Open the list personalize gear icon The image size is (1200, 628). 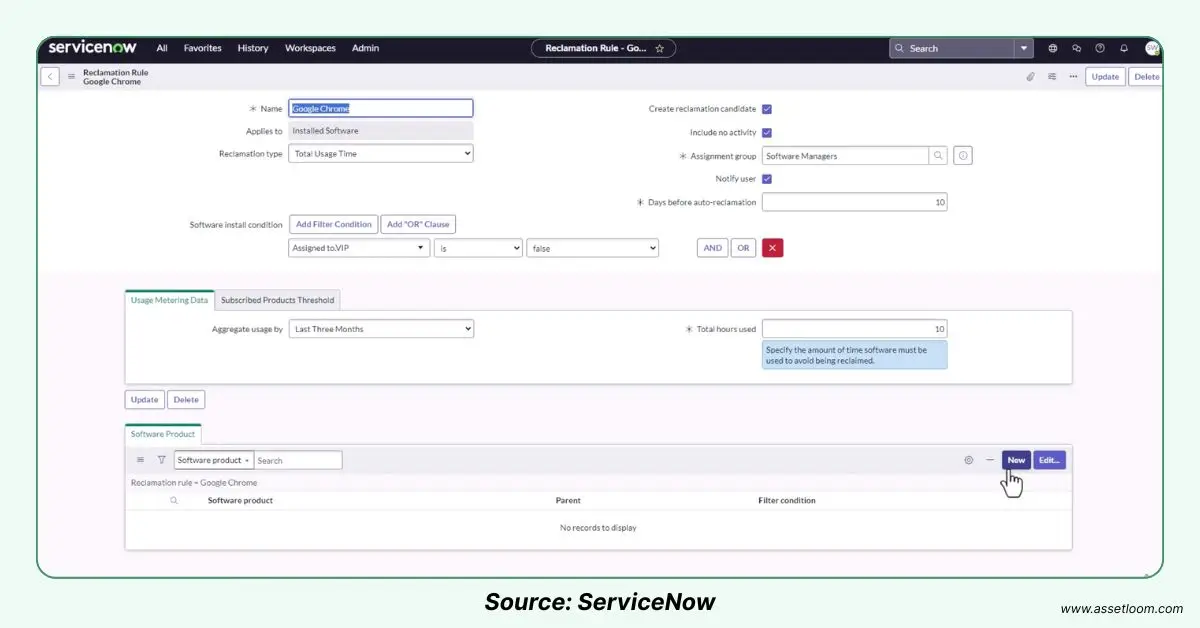click(x=968, y=460)
